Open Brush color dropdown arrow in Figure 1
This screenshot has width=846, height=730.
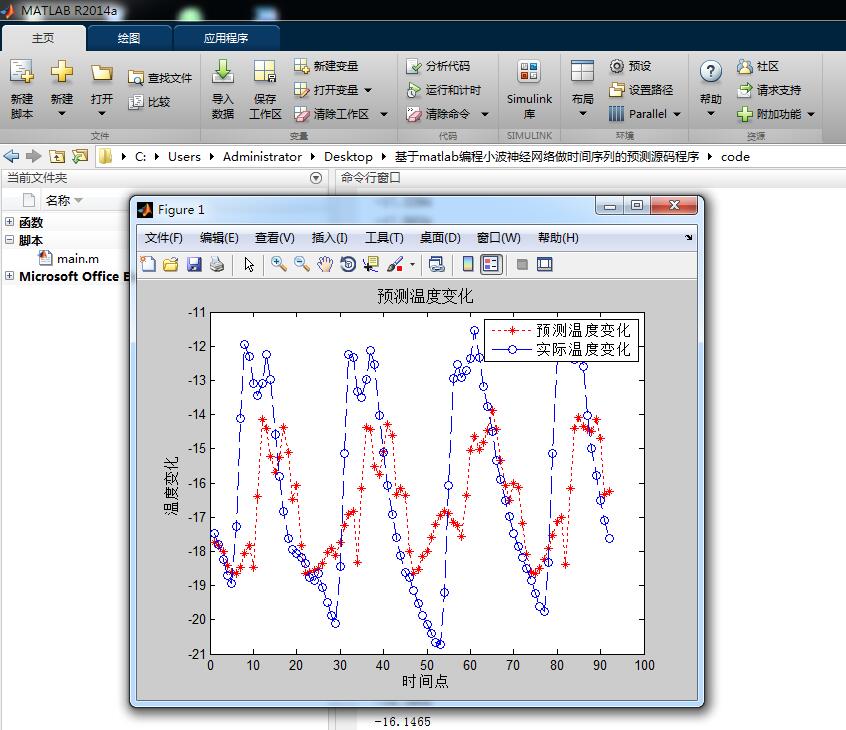(x=412, y=264)
